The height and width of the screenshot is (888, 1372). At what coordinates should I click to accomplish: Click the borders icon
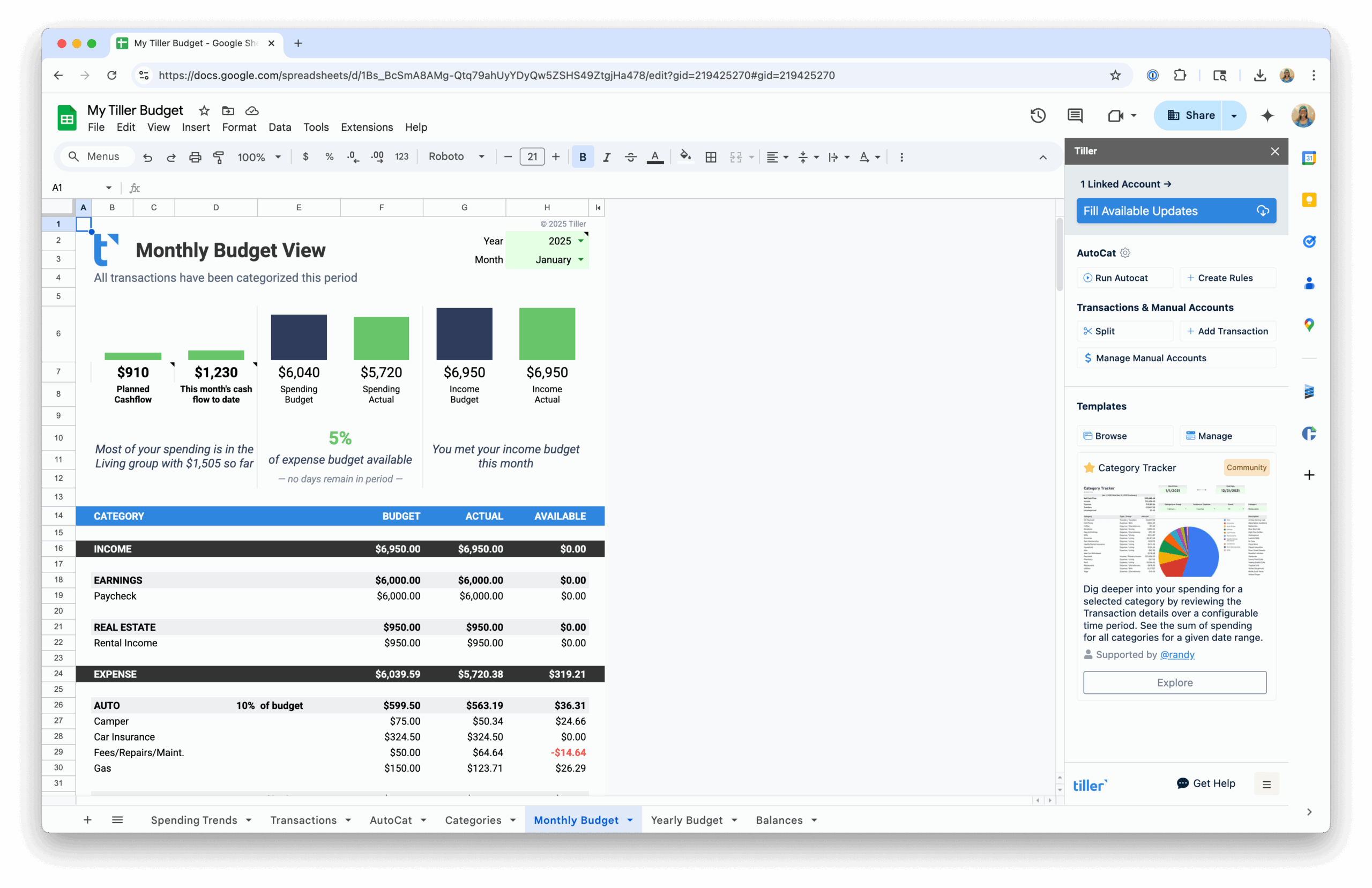(711, 156)
